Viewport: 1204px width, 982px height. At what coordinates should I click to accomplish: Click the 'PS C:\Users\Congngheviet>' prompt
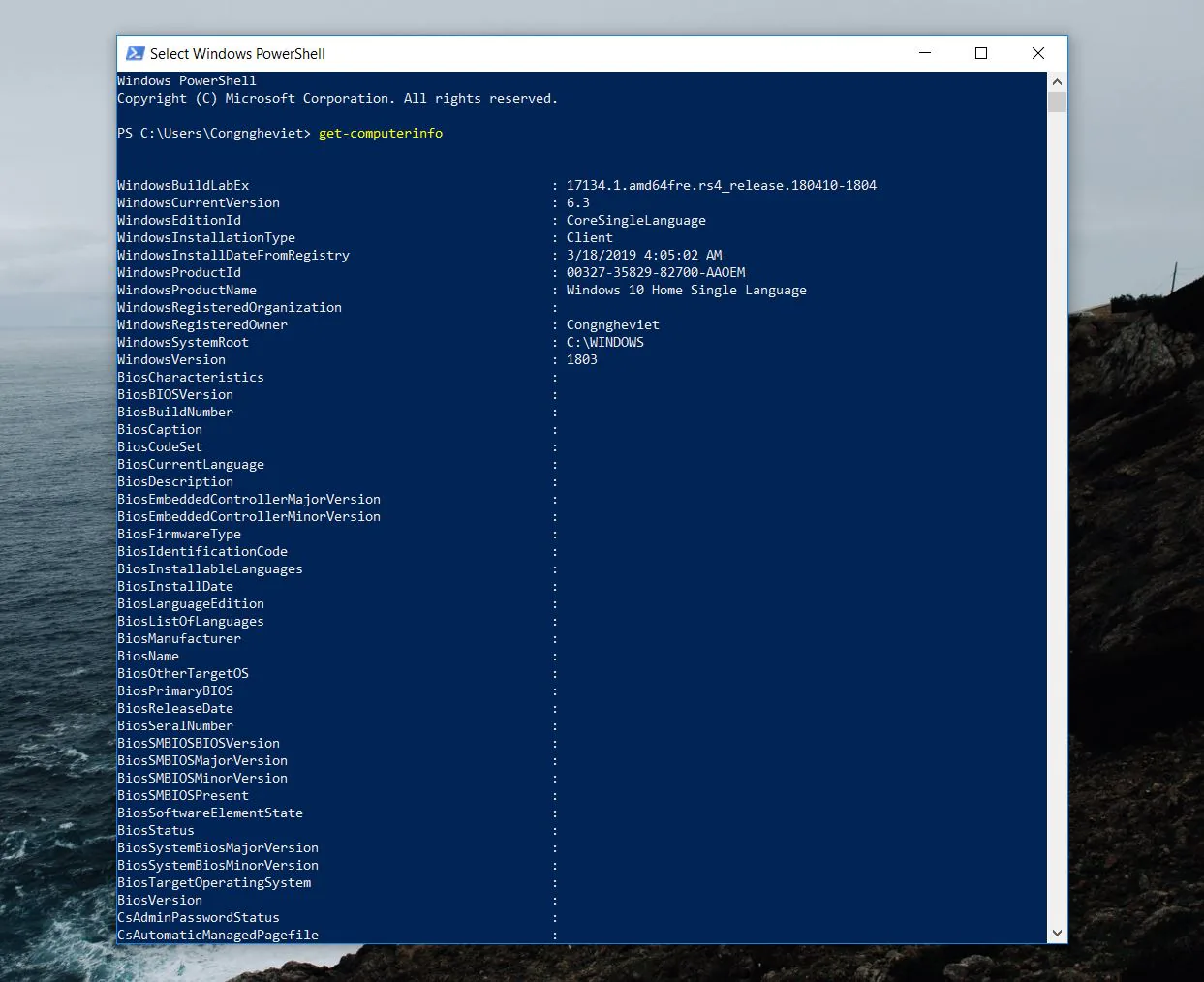(214, 134)
